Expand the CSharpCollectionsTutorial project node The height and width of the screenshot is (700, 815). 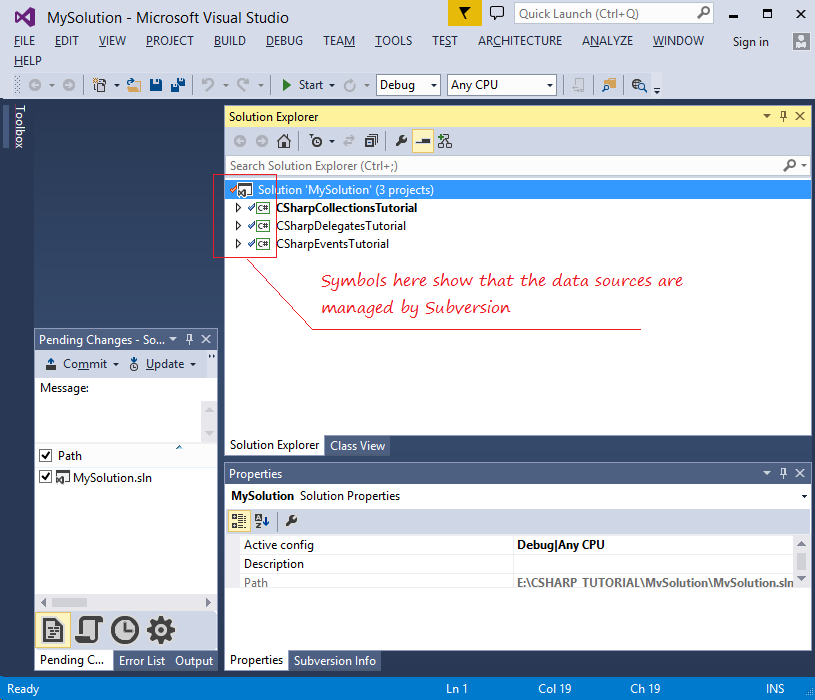click(x=238, y=208)
